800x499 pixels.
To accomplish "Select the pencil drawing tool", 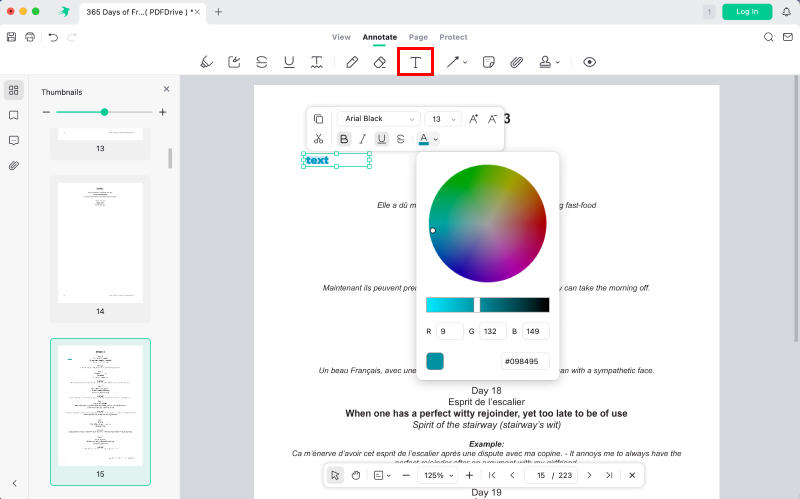I will (x=352, y=62).
